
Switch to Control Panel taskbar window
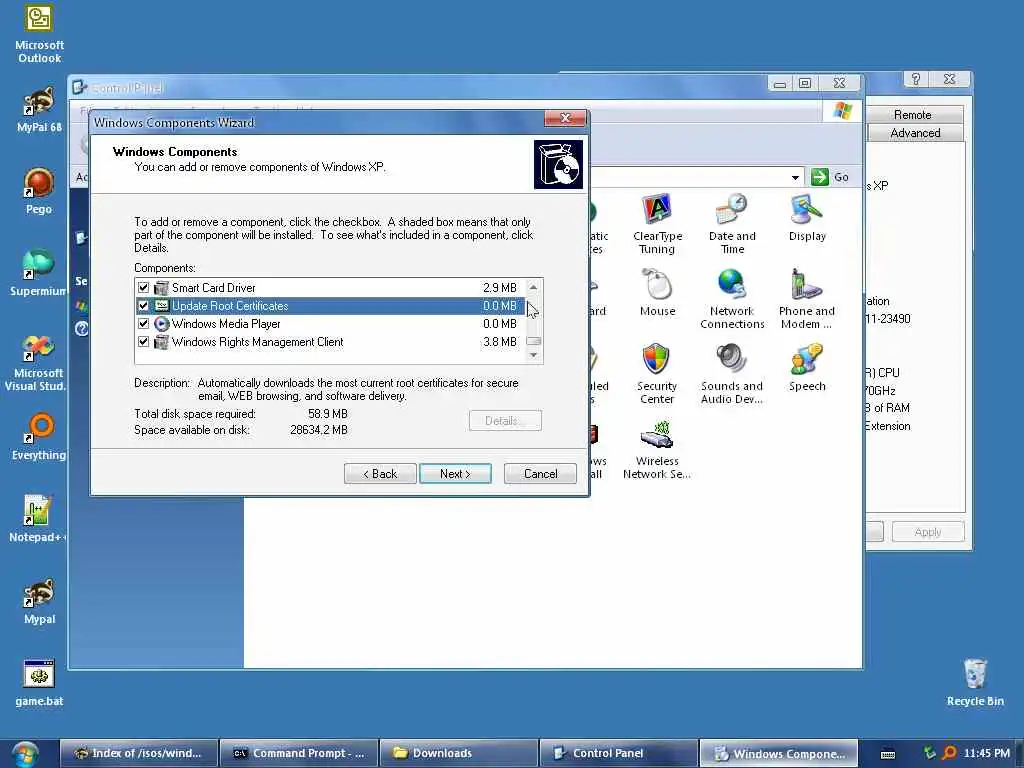[x=618, y=753]
